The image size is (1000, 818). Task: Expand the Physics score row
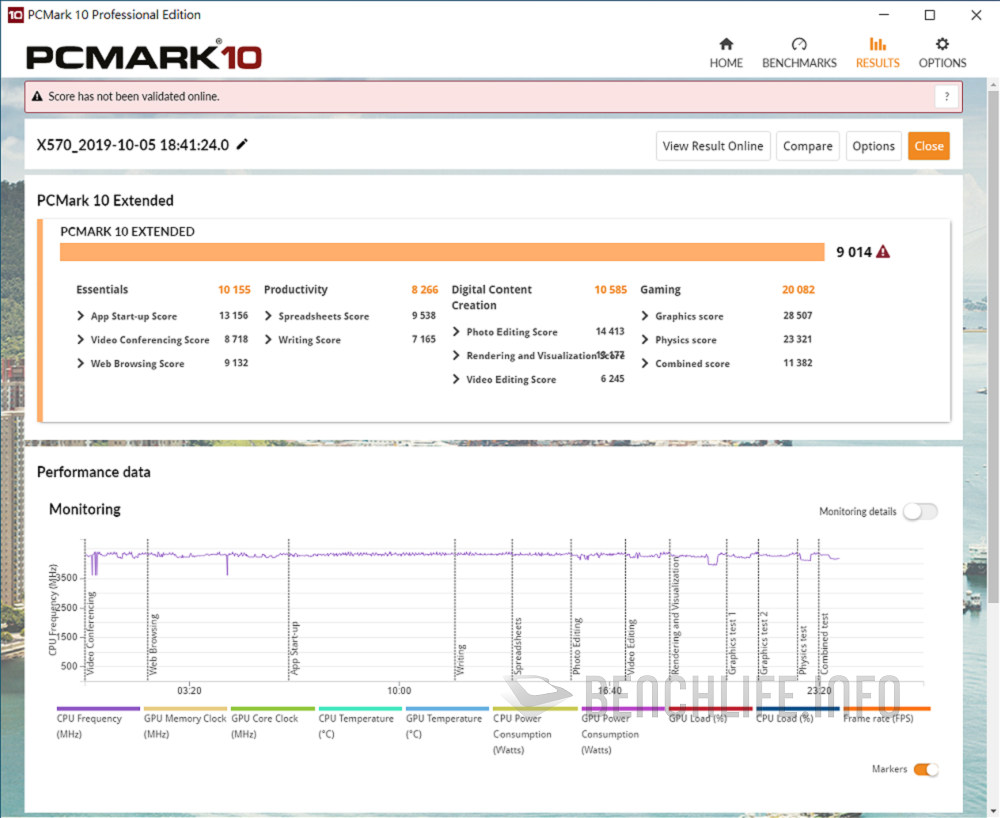tap(645, 339)
